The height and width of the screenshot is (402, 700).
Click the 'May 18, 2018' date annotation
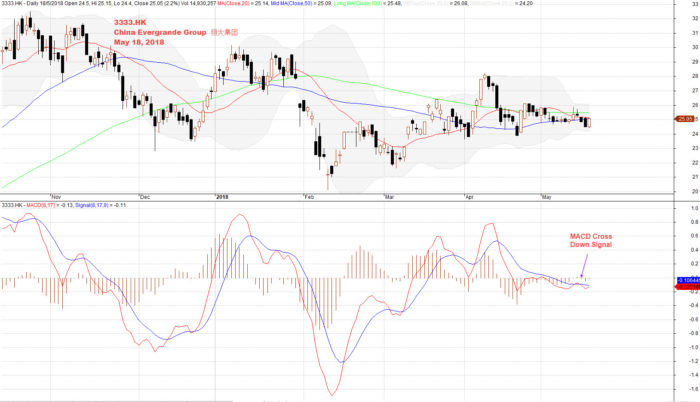click(139, 42)
